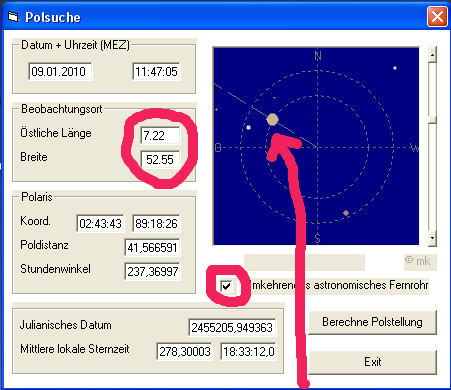Click the Stundenwinkel value field
The image size is (451, 390).
152,271
